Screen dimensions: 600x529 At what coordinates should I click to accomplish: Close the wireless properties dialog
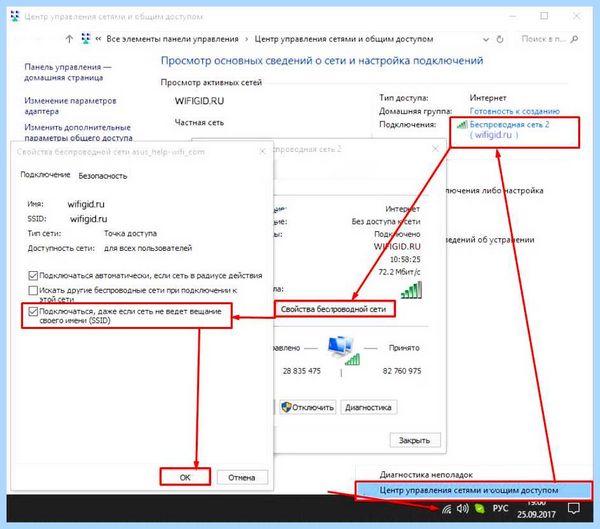click(262, 152)
